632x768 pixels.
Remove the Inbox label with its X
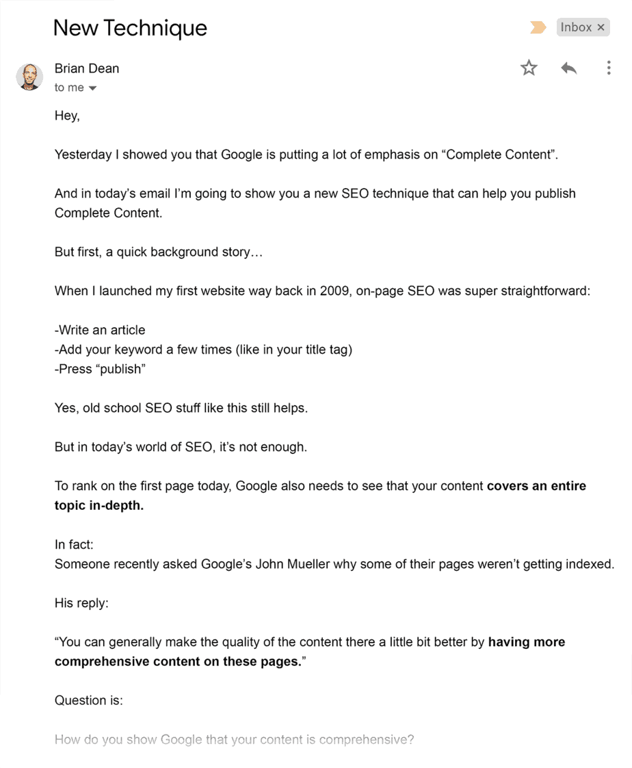tap(601, 28)
